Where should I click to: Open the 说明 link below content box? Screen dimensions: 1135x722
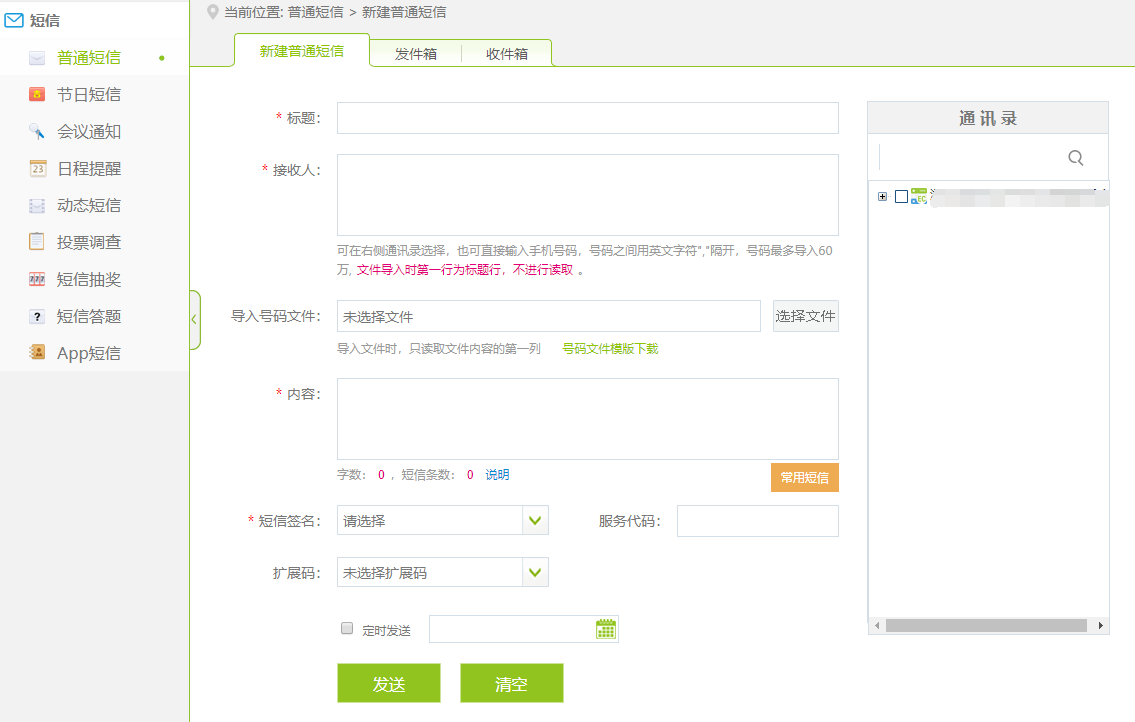[x=497, y=474]
